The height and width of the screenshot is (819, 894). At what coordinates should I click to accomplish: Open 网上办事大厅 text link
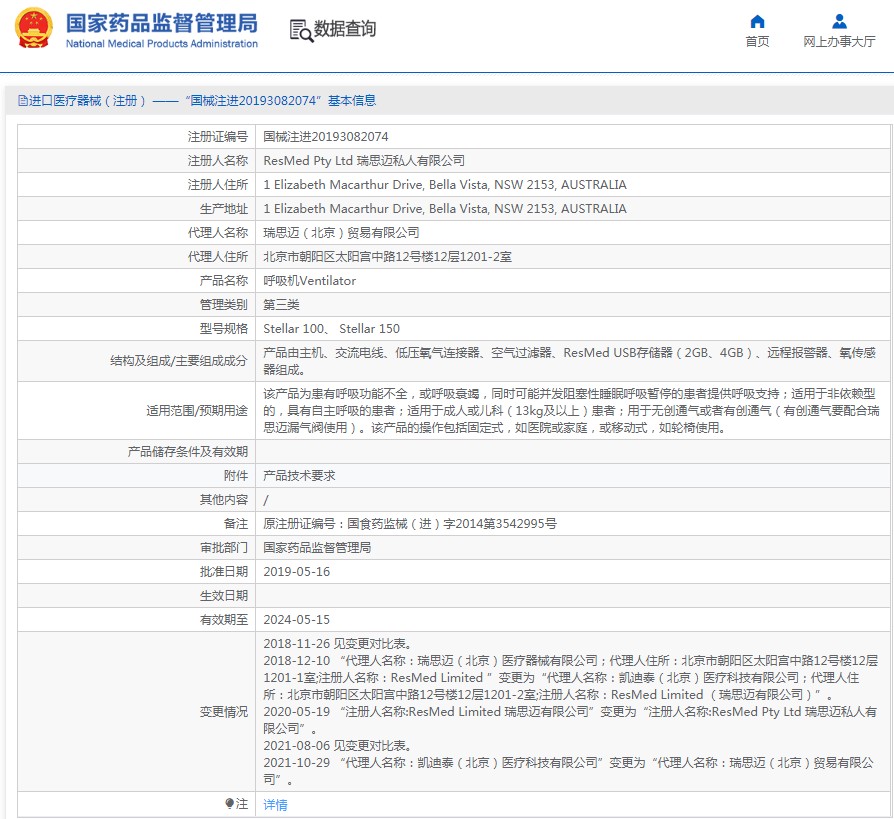tap(839, 42)
